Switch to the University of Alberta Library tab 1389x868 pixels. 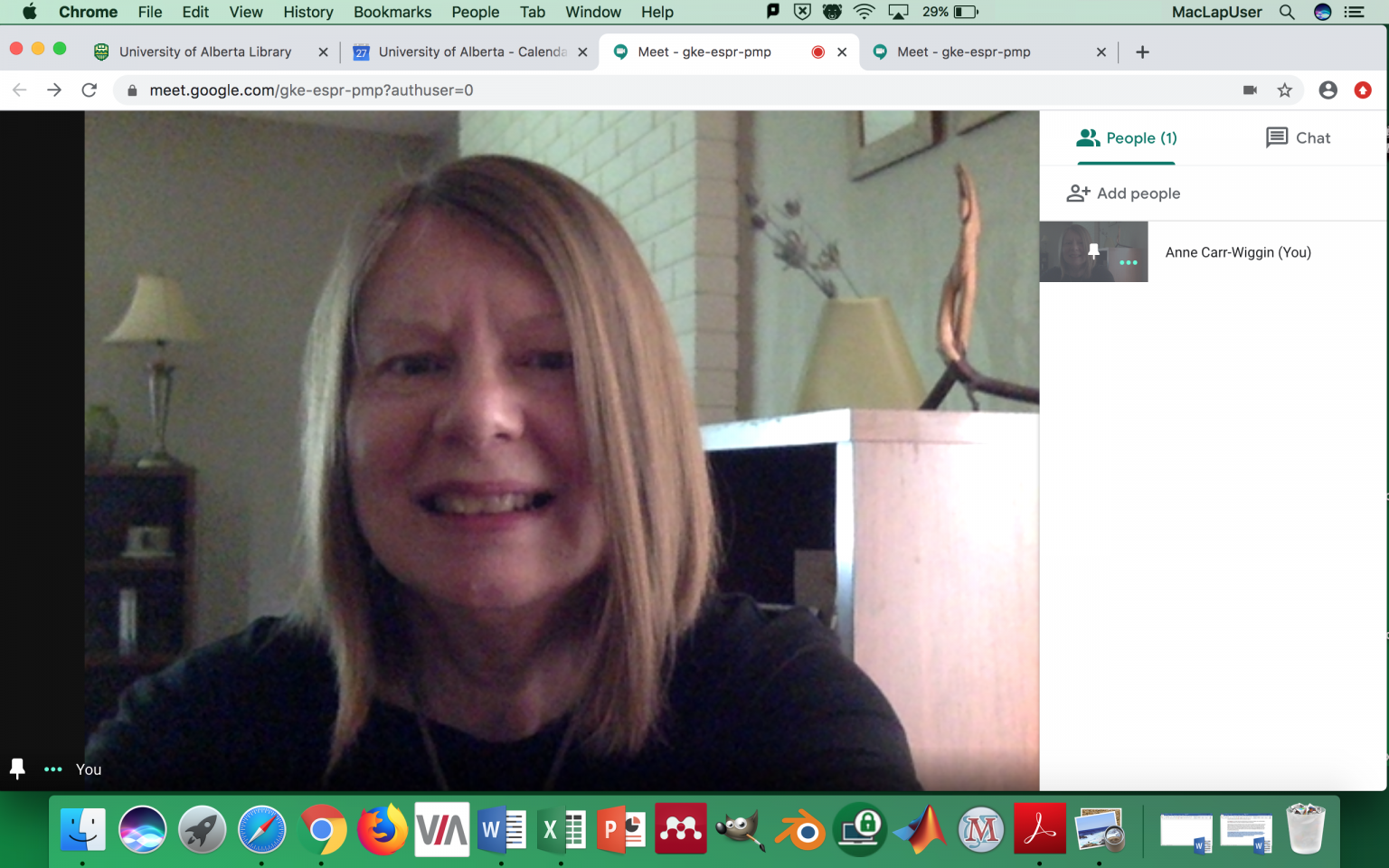click(203, 52)
